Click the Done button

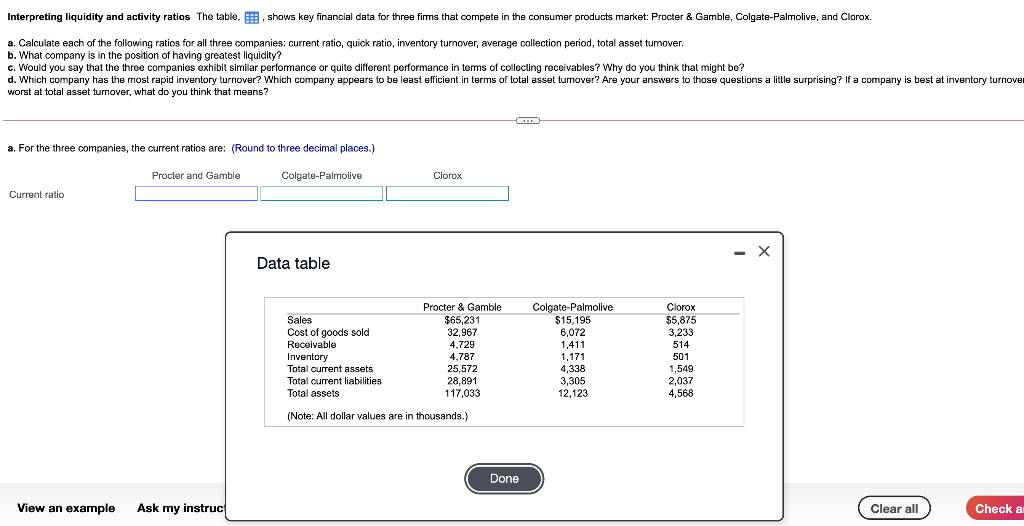tap(504, 479)
